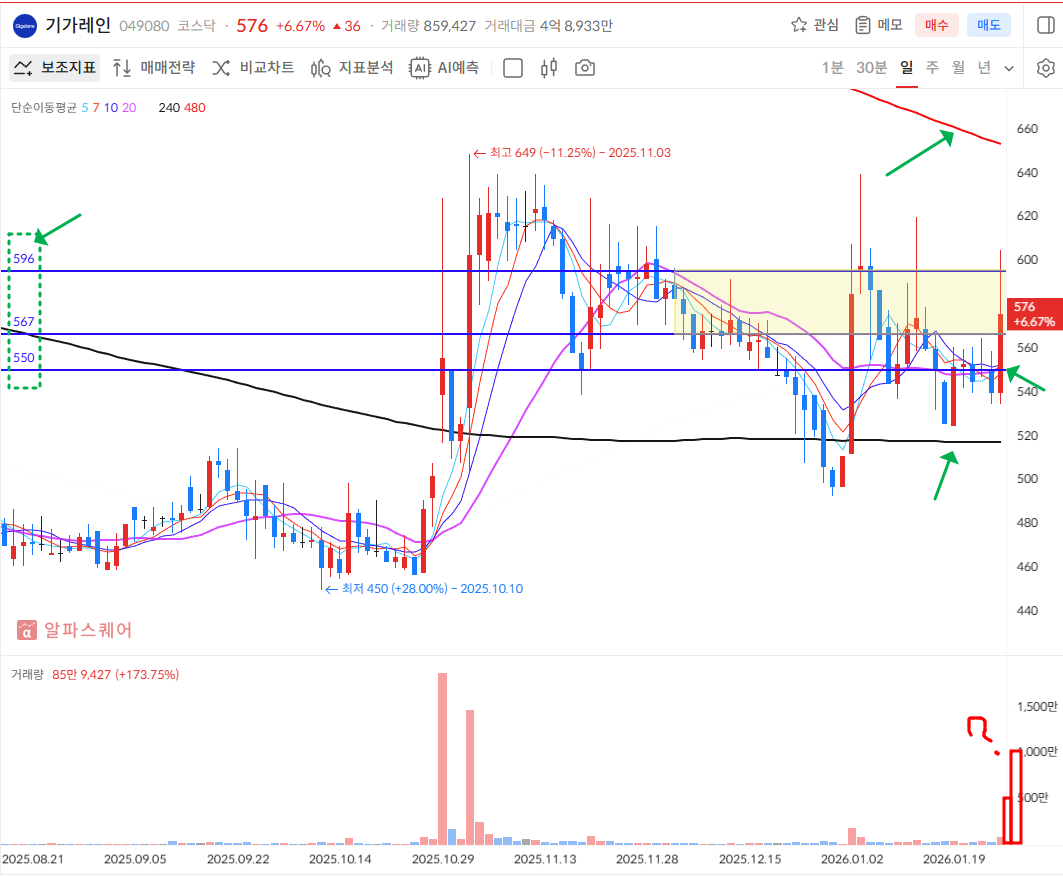Capture chart with camera icon
This screenshot has height=877, width=1063.
tap(585, 68)
